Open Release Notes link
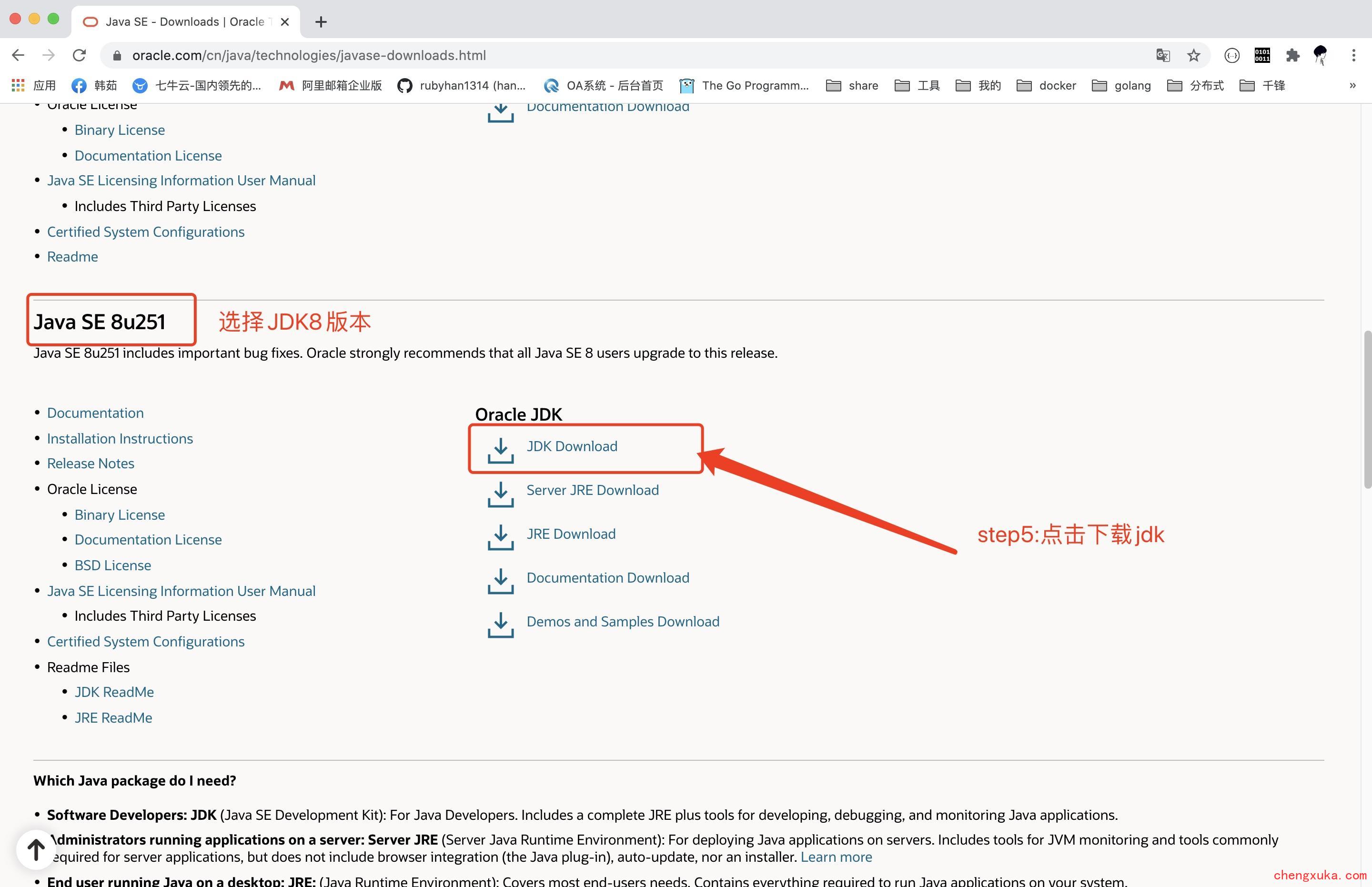The width and height of the screenshot is (1372, 887). (91, 464)
